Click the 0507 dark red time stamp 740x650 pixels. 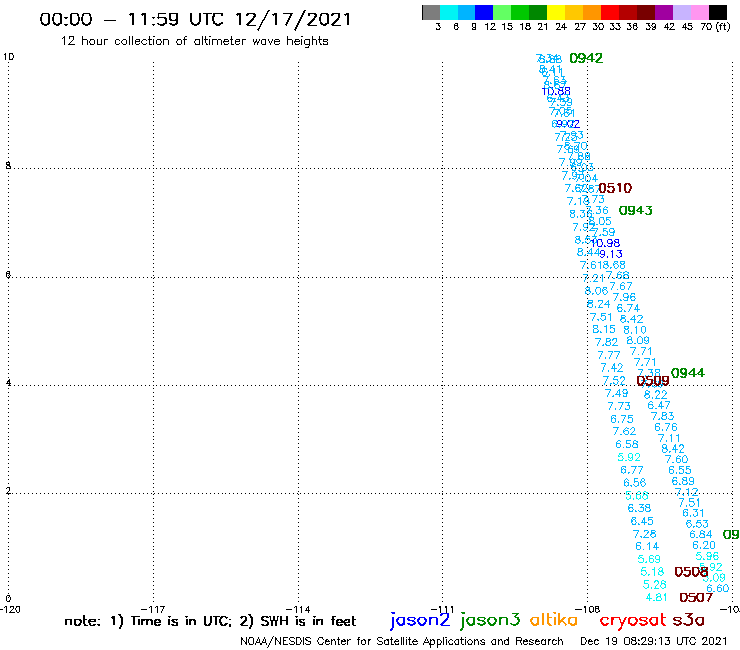(x=696, y=597)
